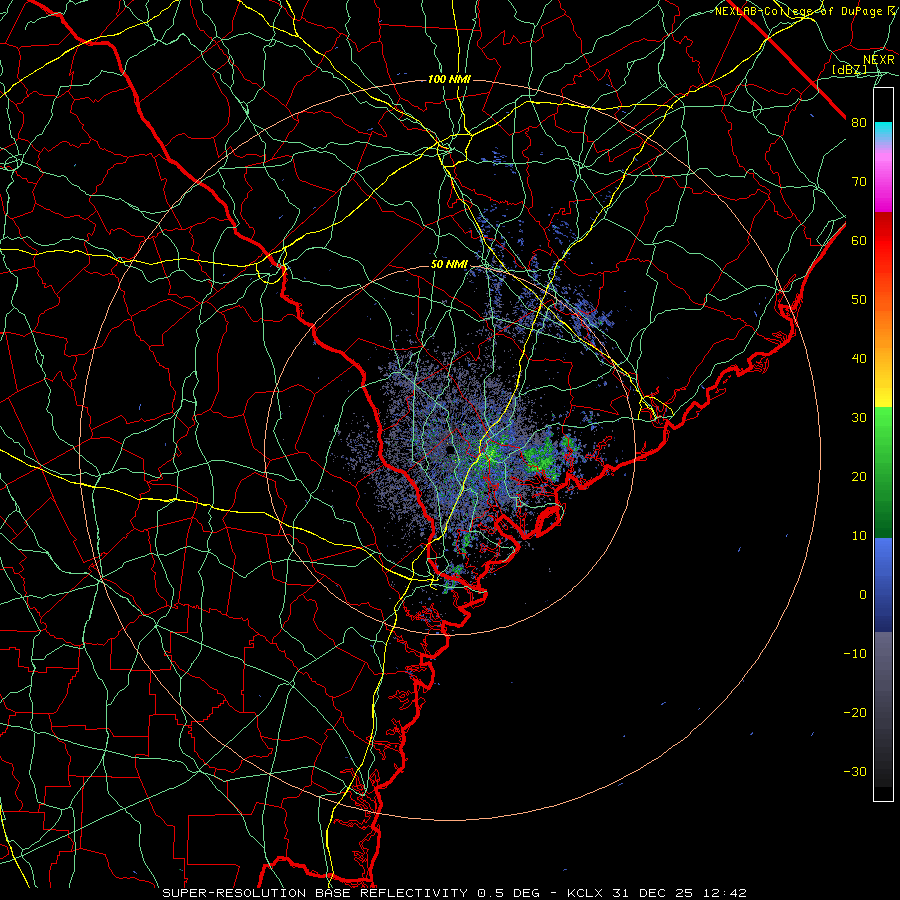Click the '50 NMI' range ring label

point(449,265)
